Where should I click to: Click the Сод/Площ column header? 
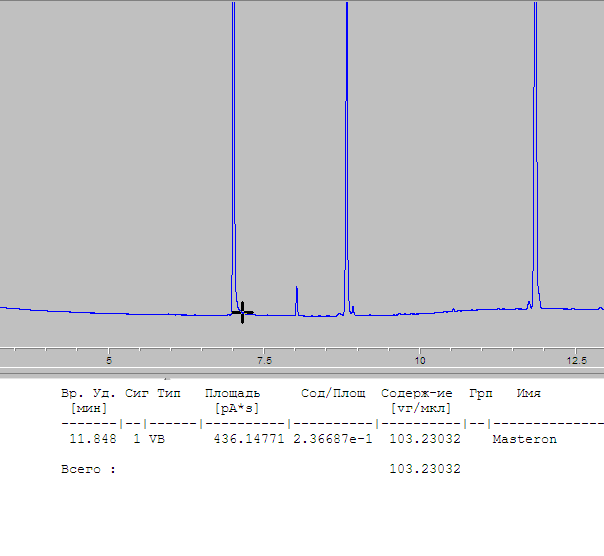pos(333,394)
